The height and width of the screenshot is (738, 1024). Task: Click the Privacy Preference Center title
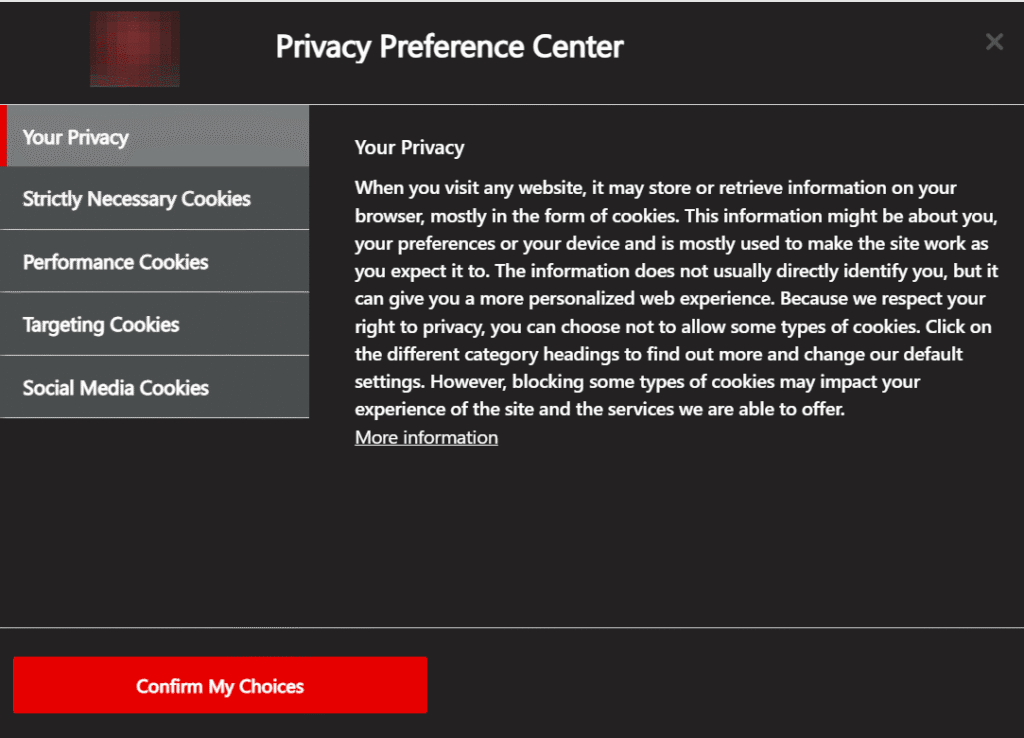[449, 47]
